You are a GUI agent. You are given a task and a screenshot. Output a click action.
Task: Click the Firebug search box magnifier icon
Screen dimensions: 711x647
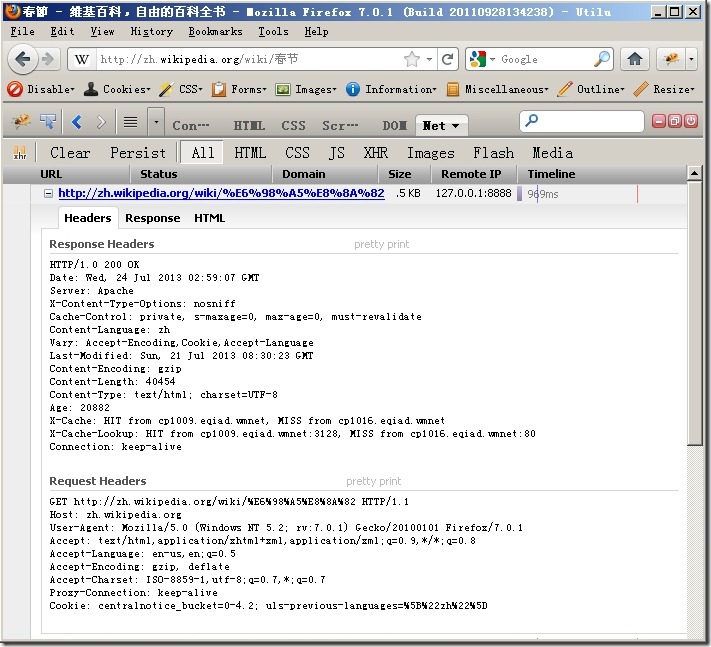click(x=531, y=121)
